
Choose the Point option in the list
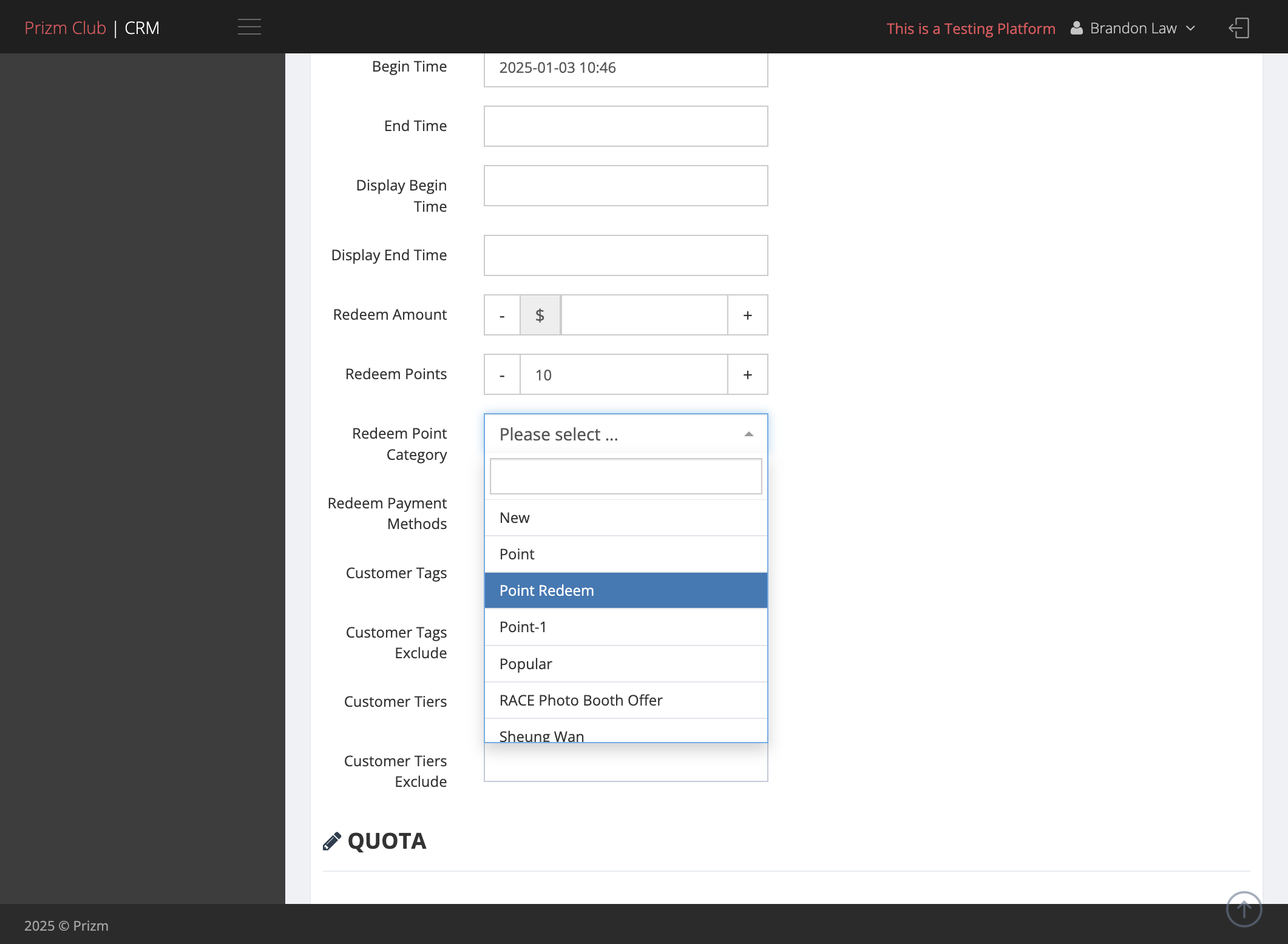626,554
